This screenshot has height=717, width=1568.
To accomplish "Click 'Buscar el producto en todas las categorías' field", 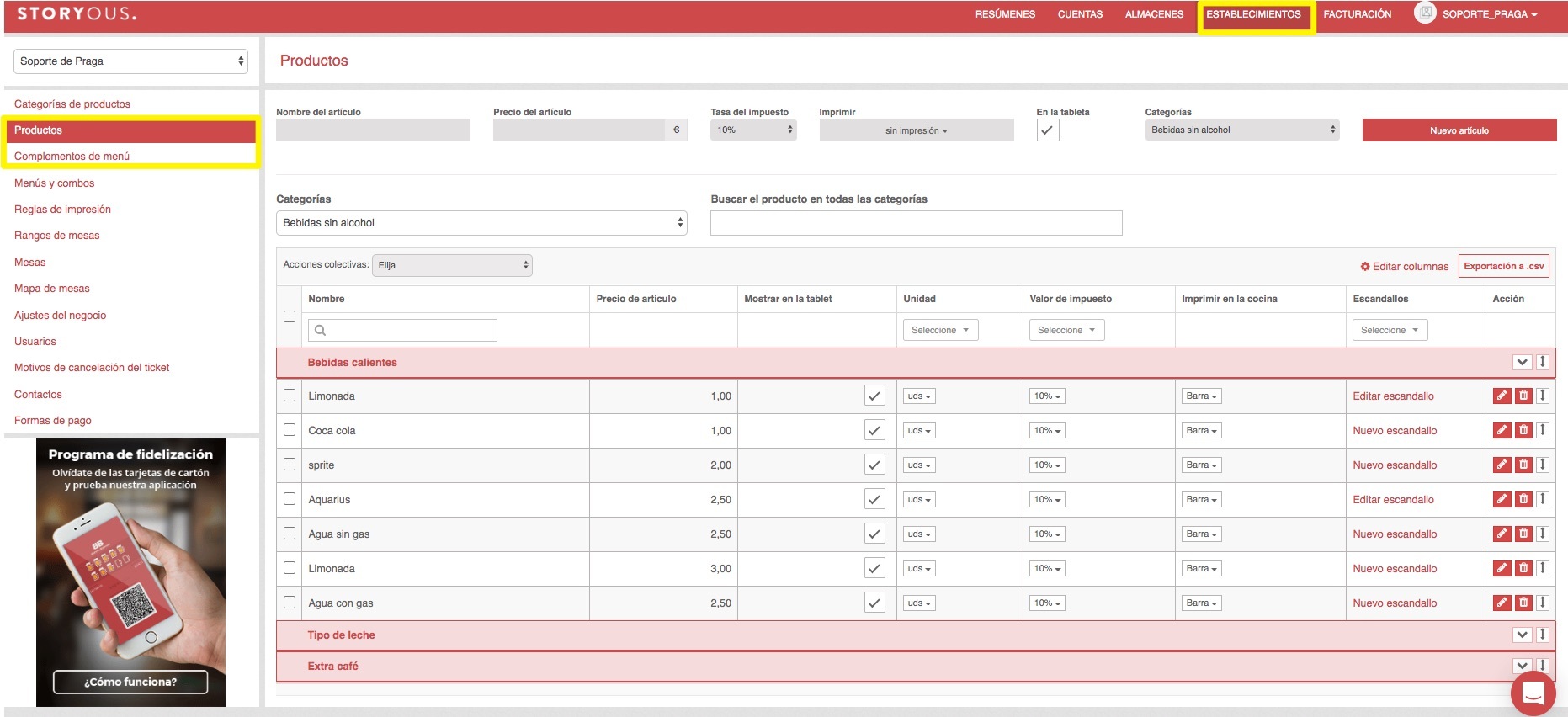I will pos(916,222).
